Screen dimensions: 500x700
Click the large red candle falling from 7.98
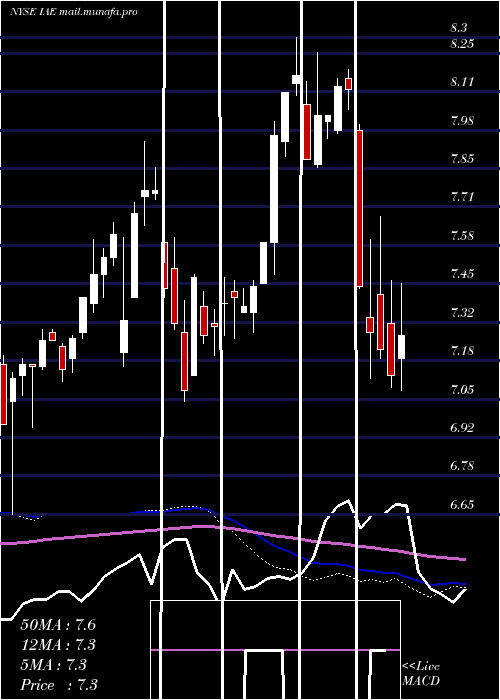coord(359,208)
